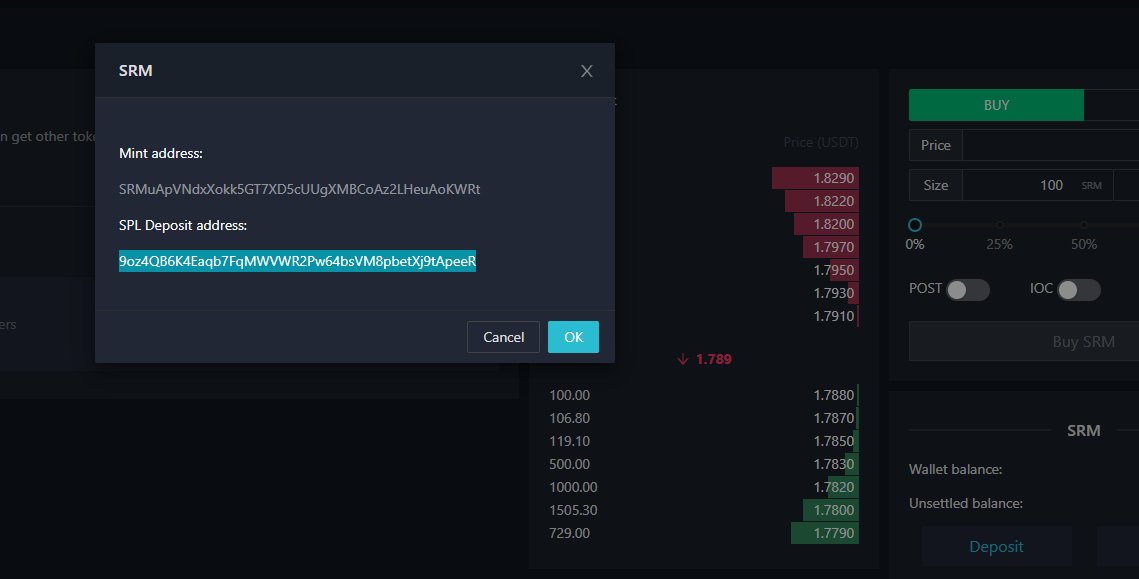
Task: Click Cancel in the SRM dialog
Action: pos(503,337)
